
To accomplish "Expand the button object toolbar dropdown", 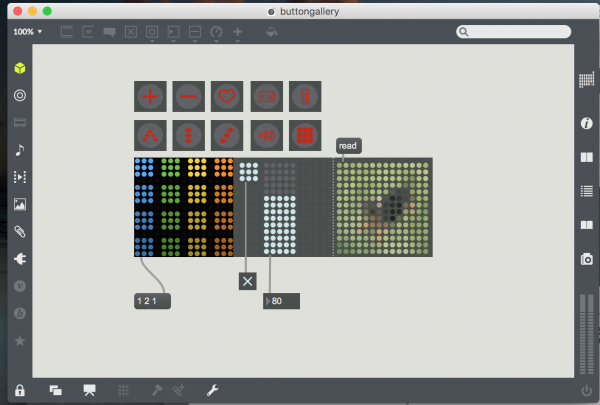I will [x=152, y=33].
